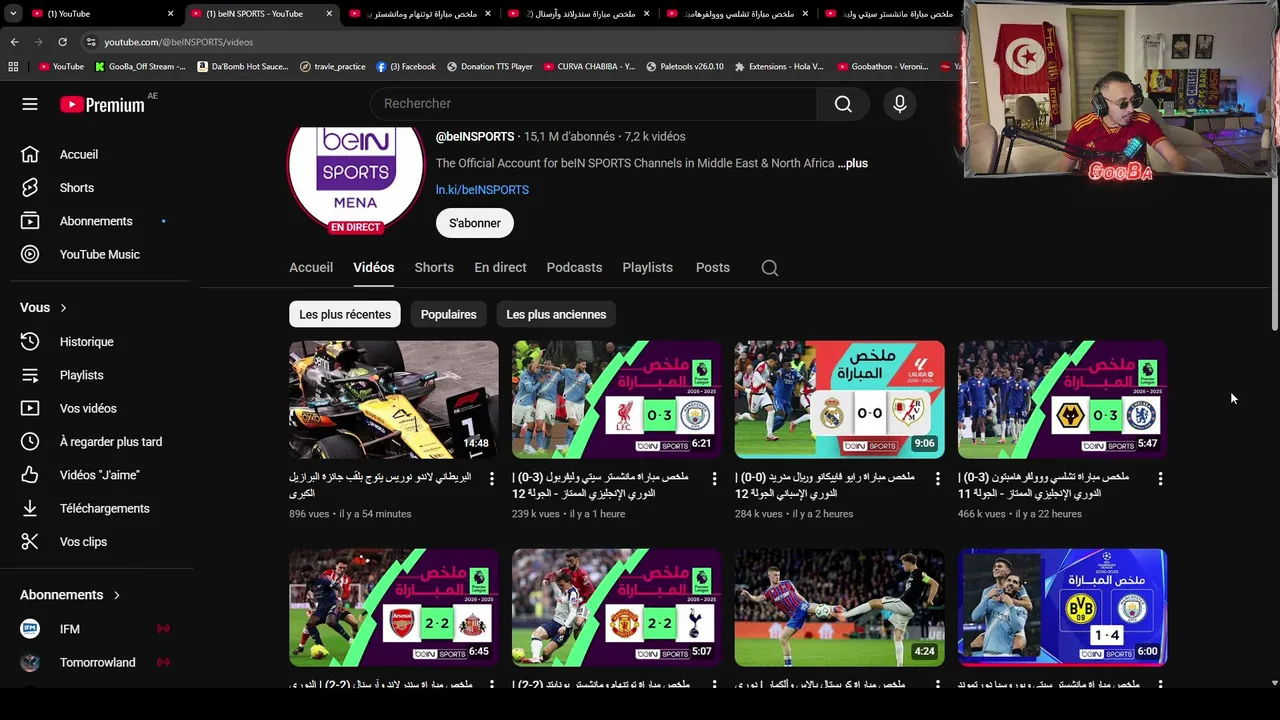Open the Donation TTS Player bookmark
1280x720 pixels.
tap(489, 67)
